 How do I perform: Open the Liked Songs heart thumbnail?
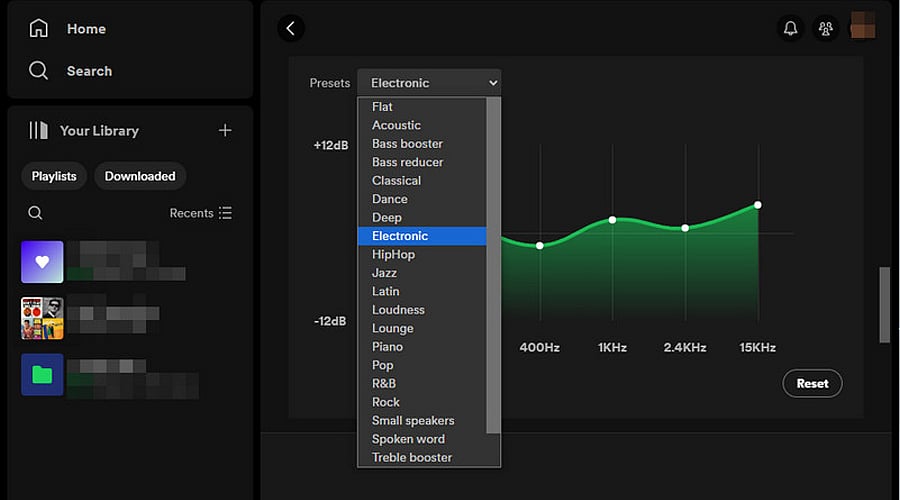click(42, 262)
